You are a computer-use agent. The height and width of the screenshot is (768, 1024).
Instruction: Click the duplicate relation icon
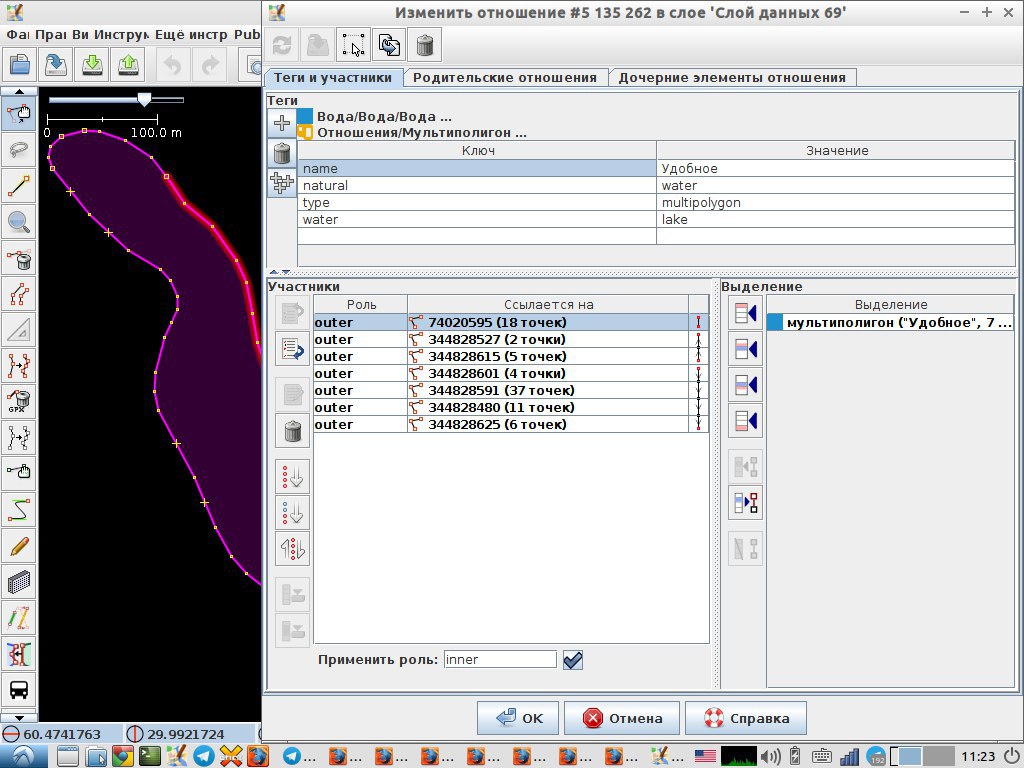pyautogui.click(x=389, y=45)
